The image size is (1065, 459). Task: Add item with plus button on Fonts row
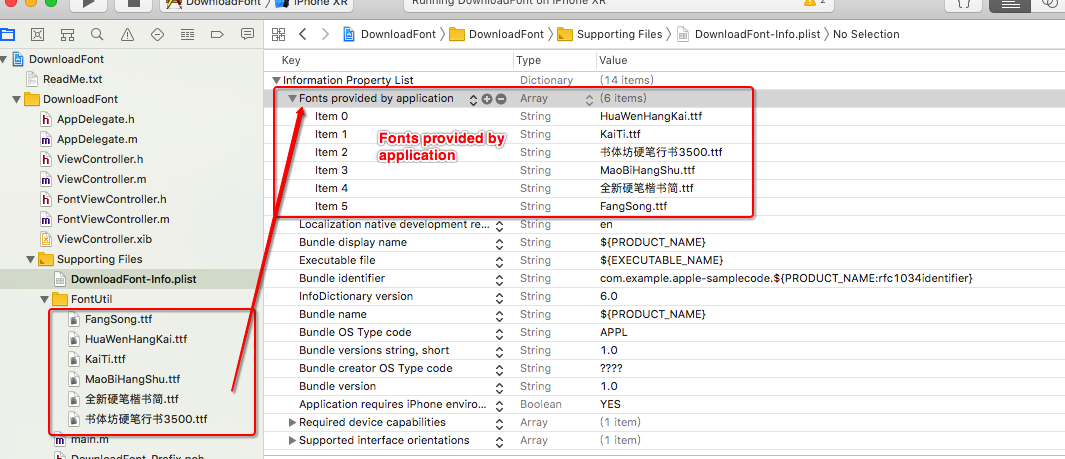point(487,99)
